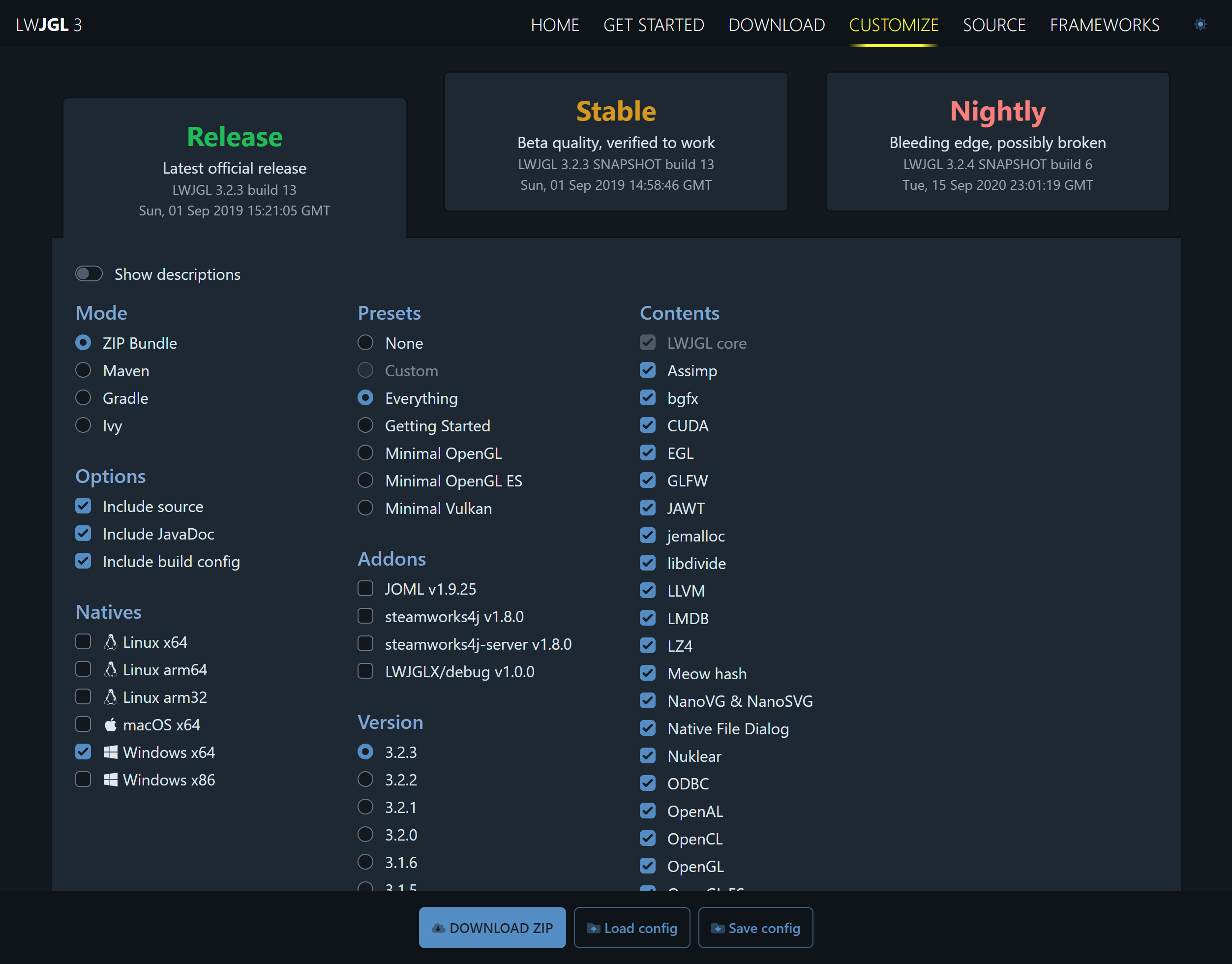Viewport: 1232px width, 964px height.
Task: Click the download cloud icon in DOWNLOAD ZIP
Action: click(439, 927)
